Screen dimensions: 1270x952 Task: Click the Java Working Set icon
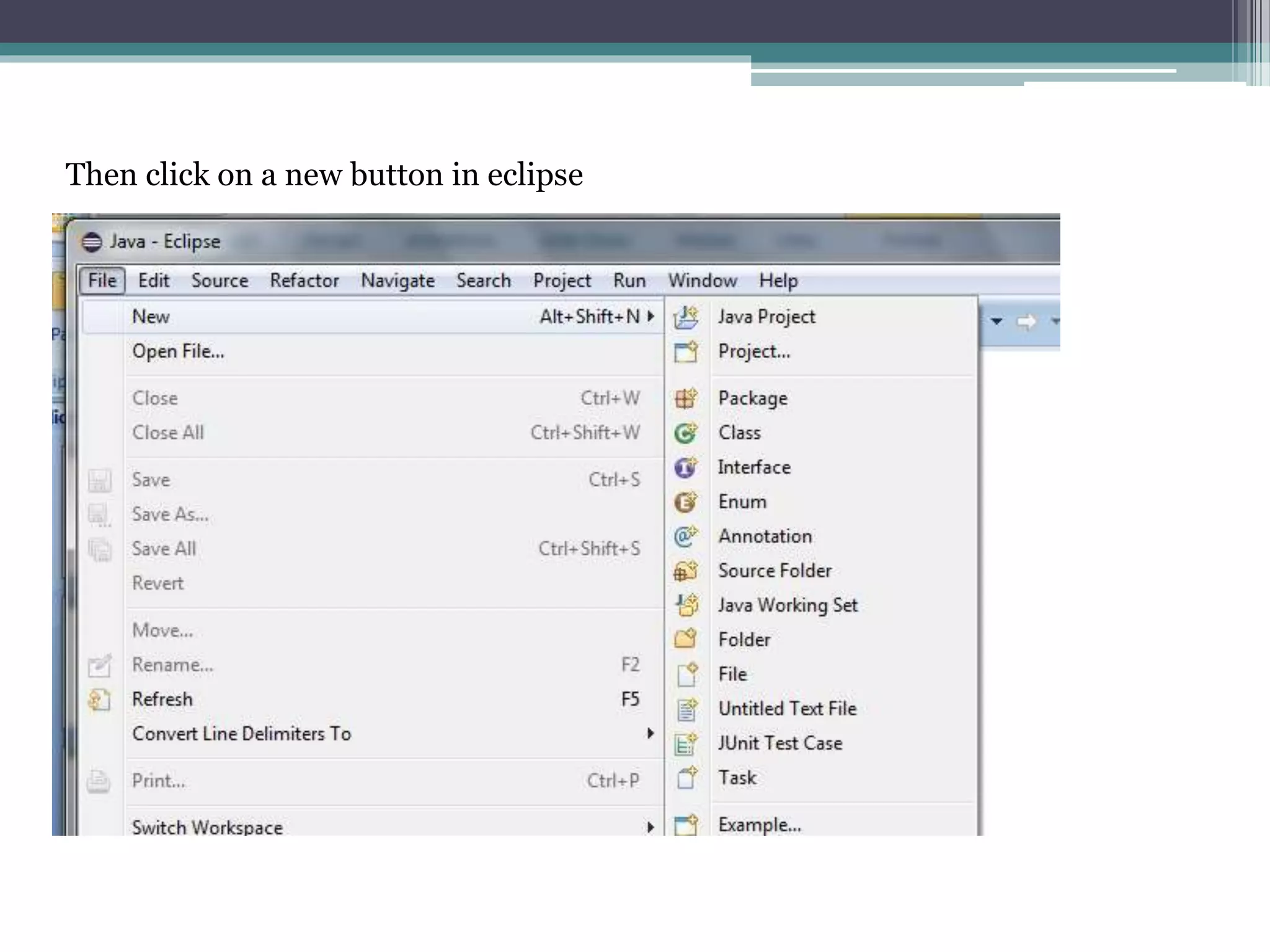(x=686, y=605)
